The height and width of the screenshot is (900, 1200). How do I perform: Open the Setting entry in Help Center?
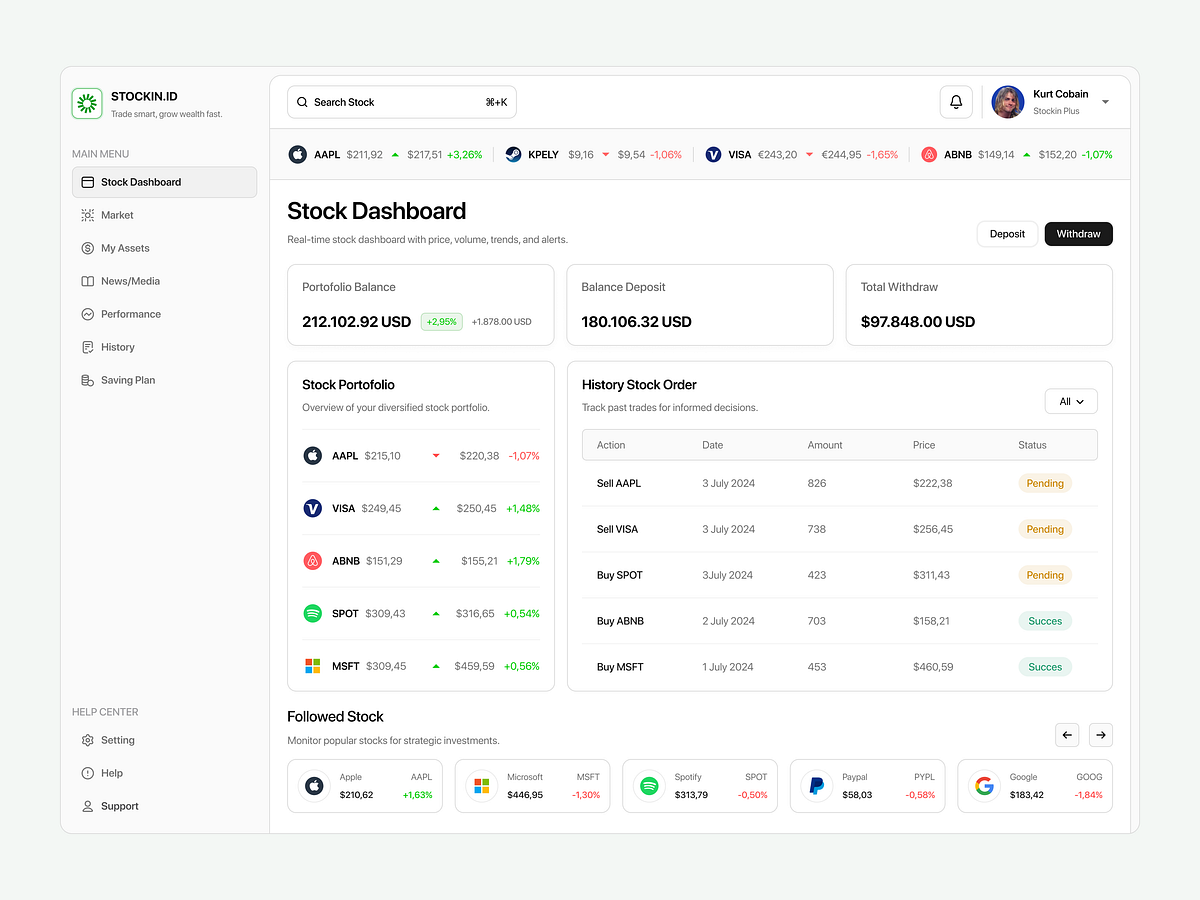click(x=87, y=740)
